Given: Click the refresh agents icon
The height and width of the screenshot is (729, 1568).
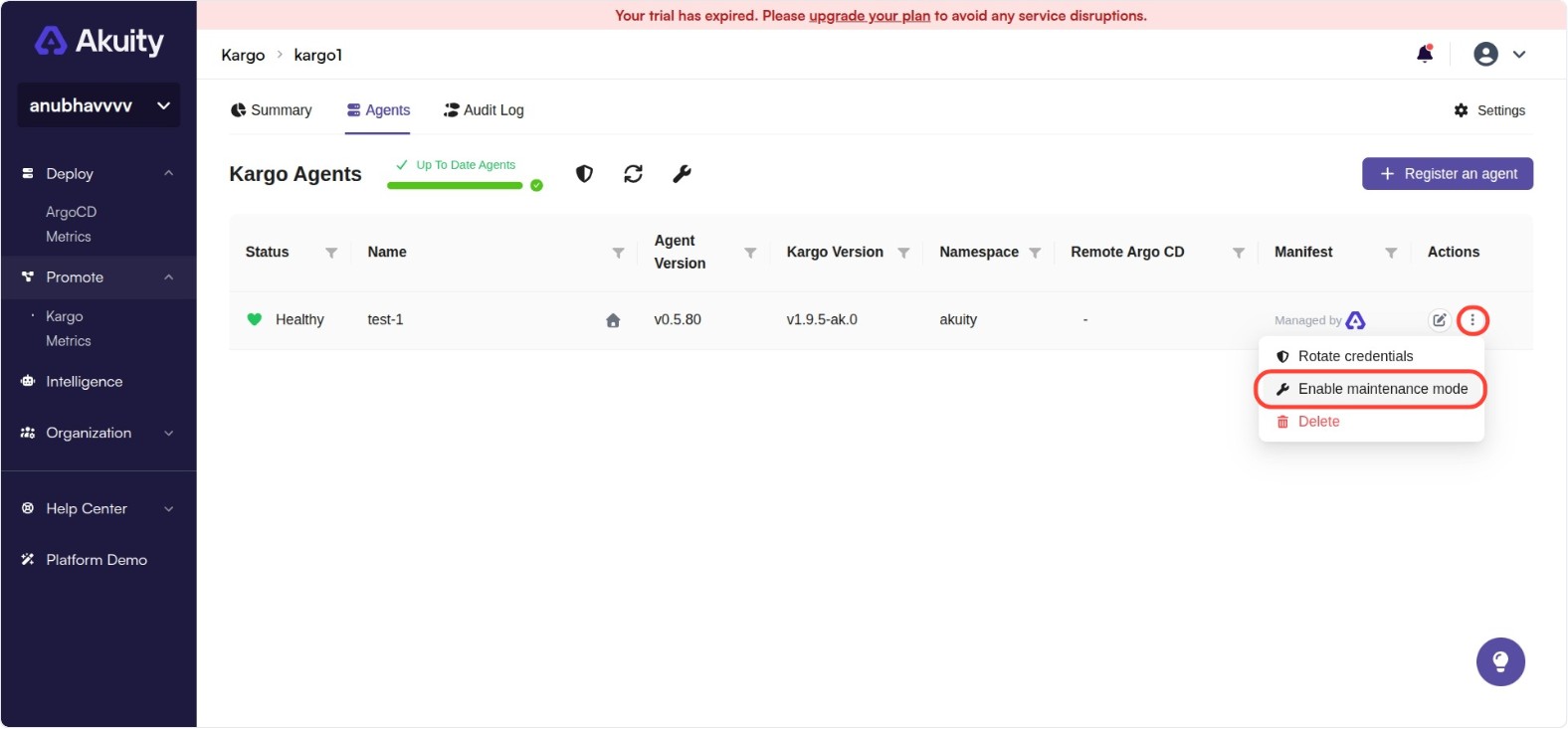Looking at the screenshot, I should coord(633,174).
